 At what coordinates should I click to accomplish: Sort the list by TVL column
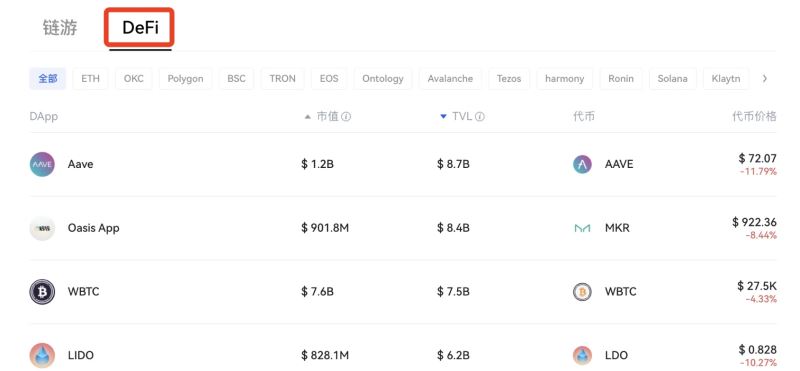pos(462,116)
